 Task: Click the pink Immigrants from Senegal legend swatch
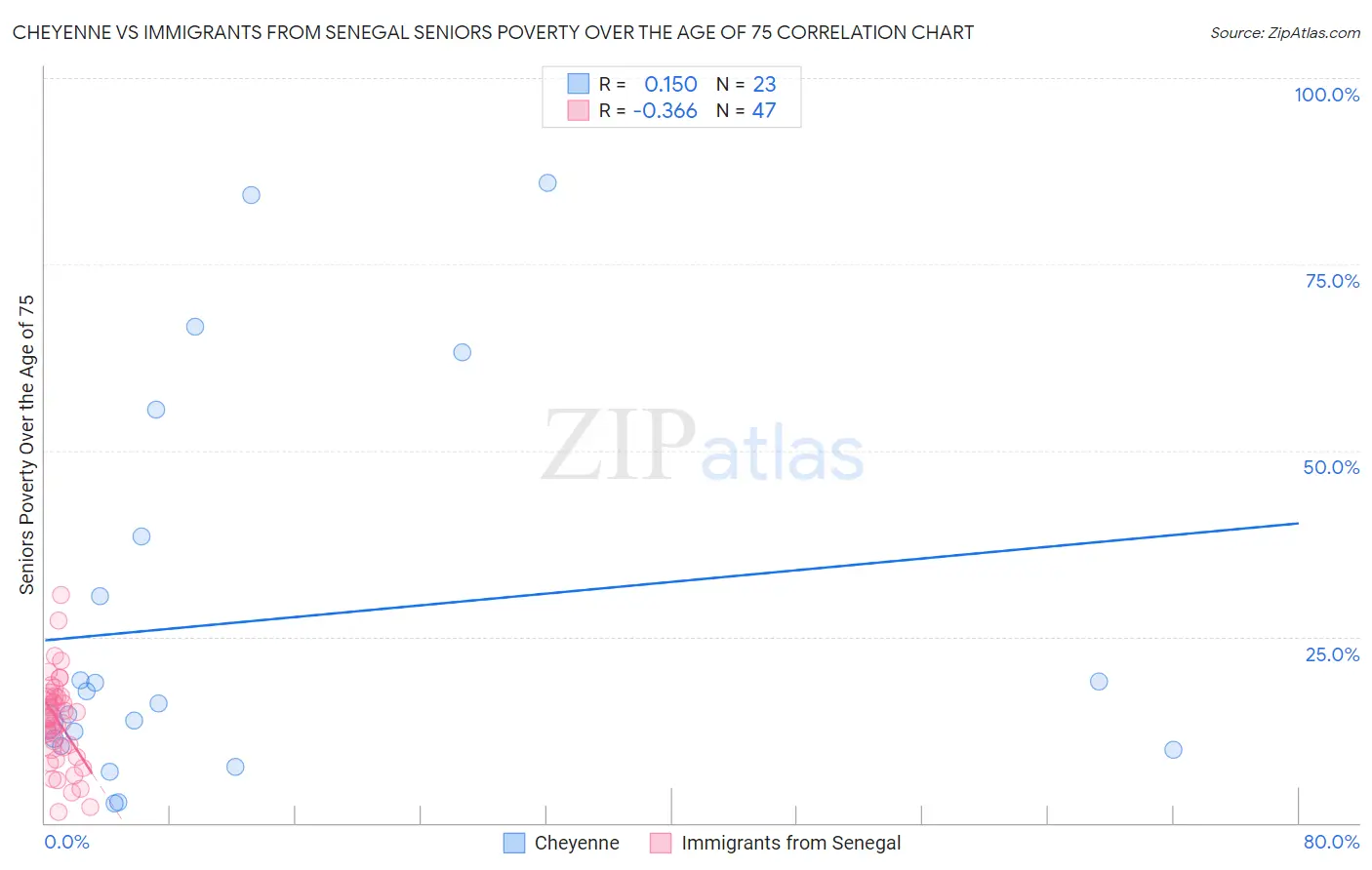661,844
